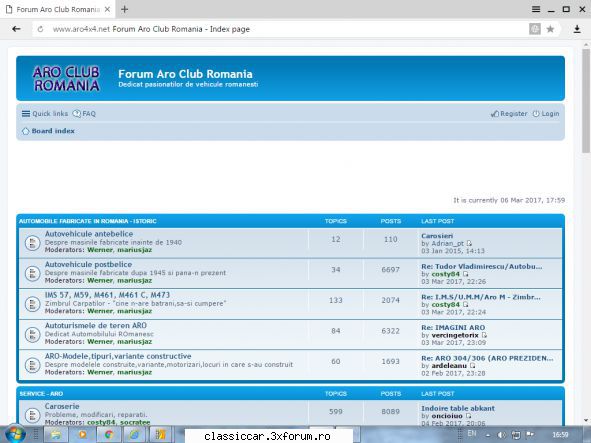Bookmark page with the star icon
The image size is (591, 443).
point(550,29)
